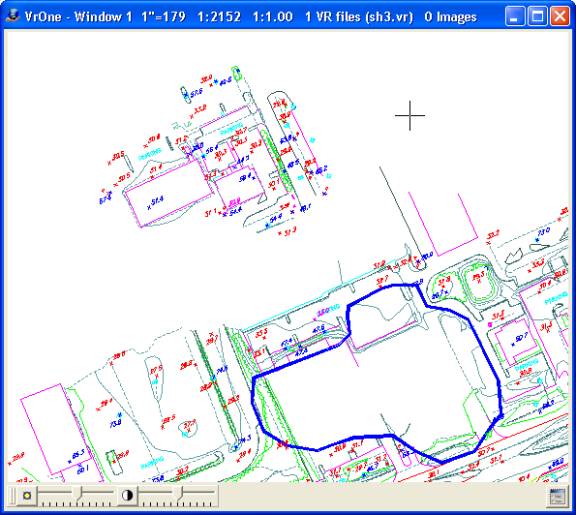Close the VrOne Window 1
Image resolution: width=576 pixels, height=515 pixels.
pos(559,17)
